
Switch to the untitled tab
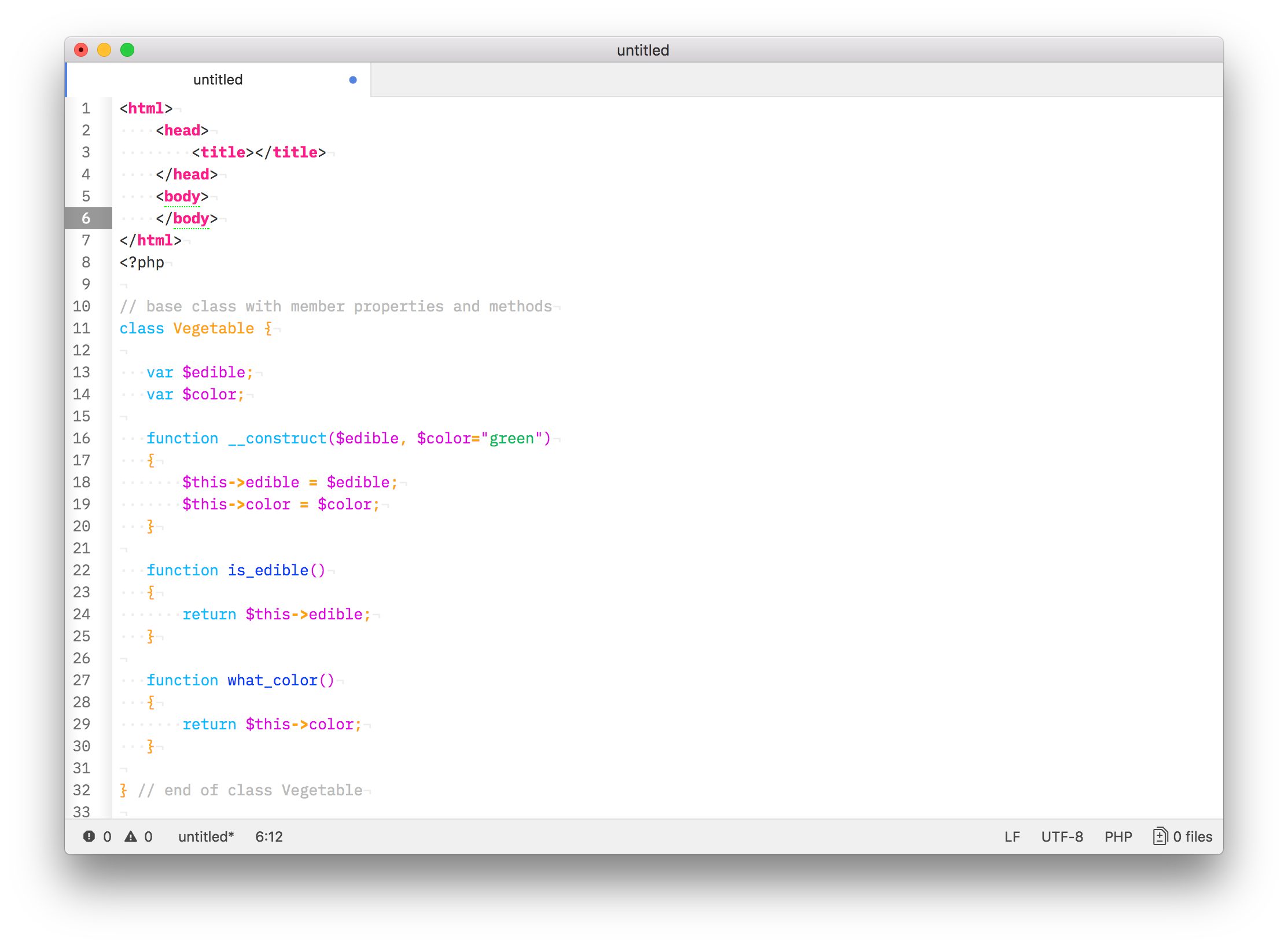coord(218,80)
